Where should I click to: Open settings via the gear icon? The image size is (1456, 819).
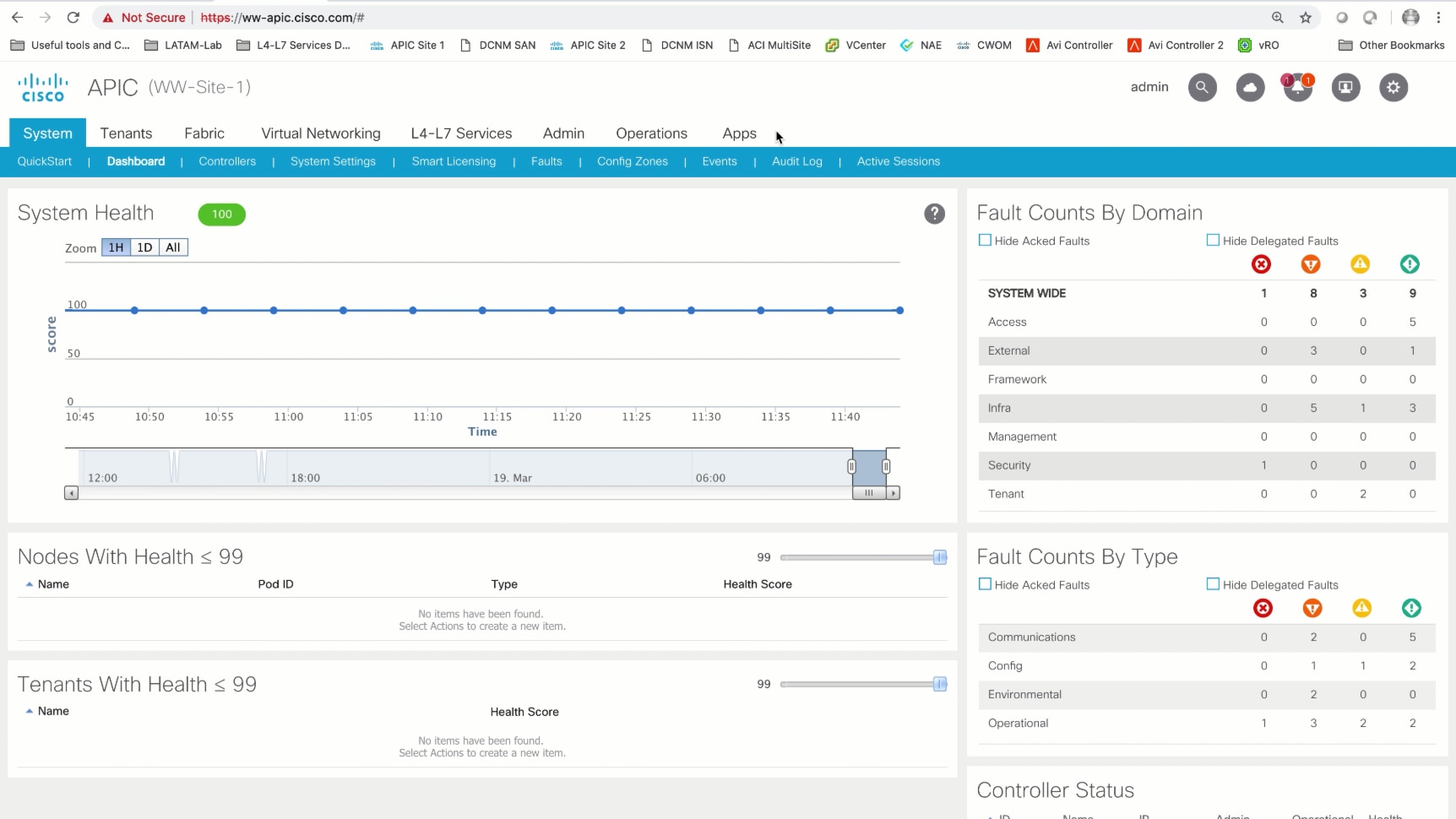[x=1394, y=87]
